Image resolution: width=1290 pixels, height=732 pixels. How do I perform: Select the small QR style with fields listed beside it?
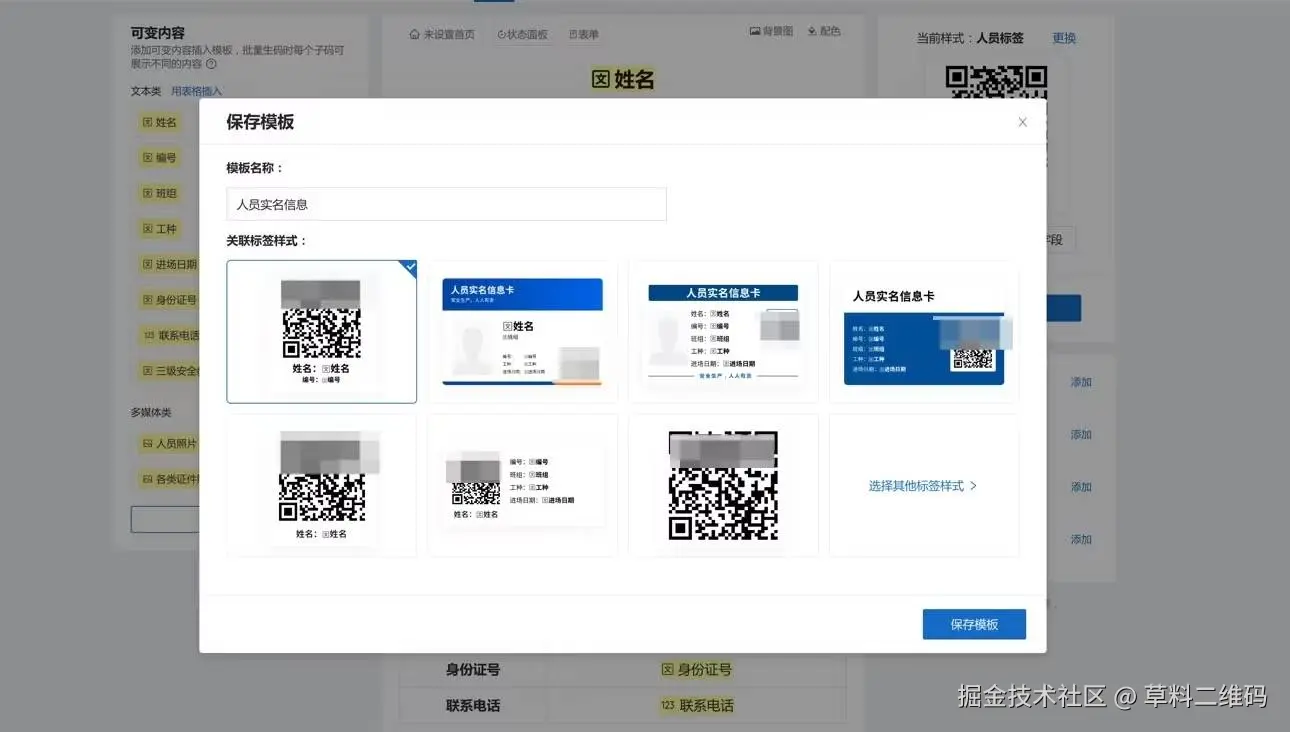523,486
